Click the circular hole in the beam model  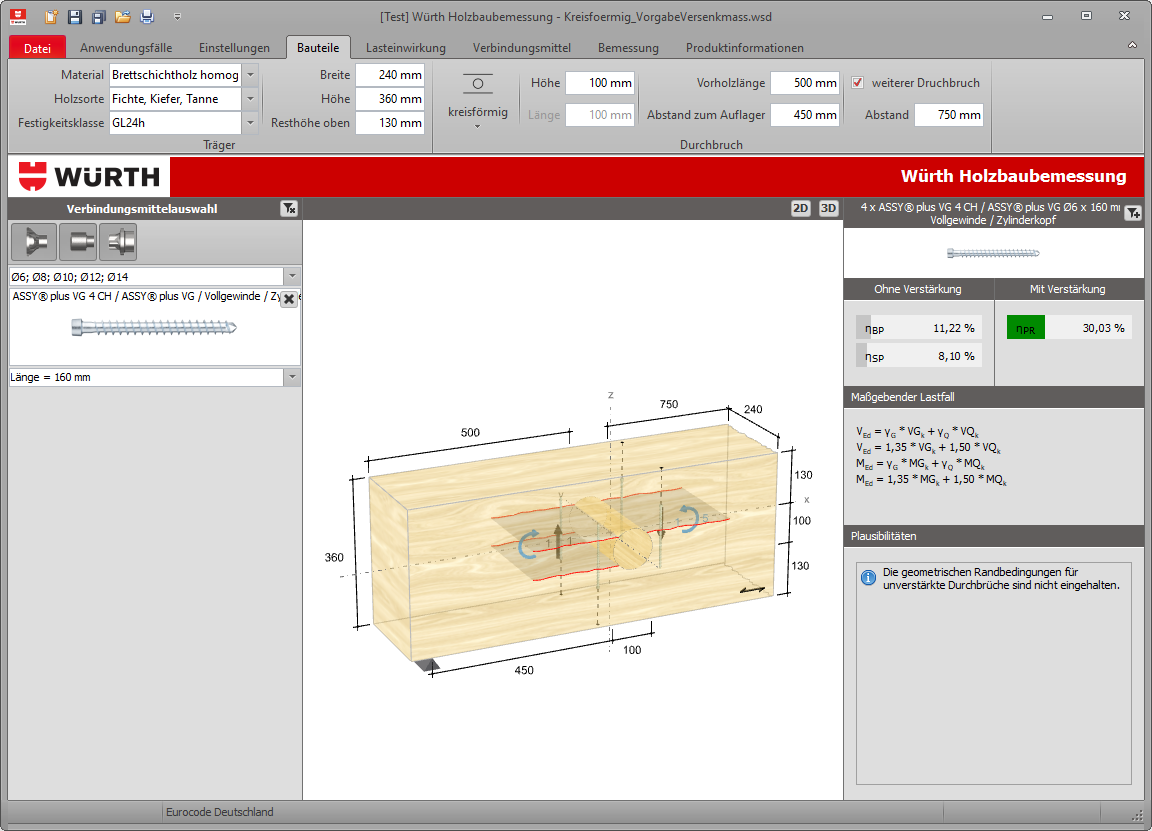click(x=632, y=549)
